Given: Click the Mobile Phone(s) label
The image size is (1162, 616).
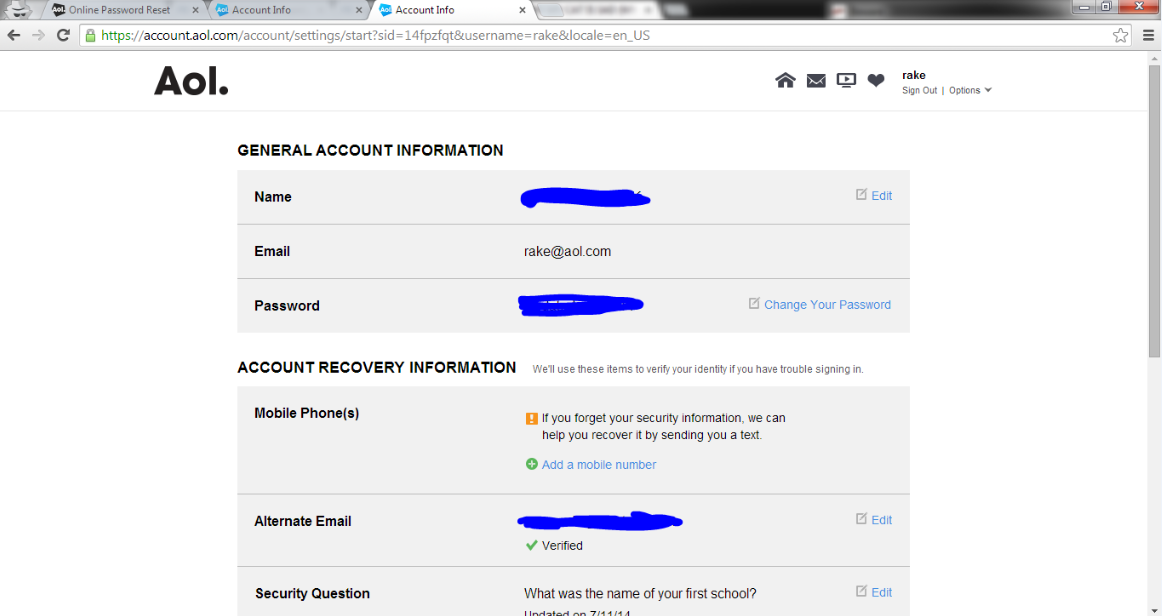Looking at the screenshot, I should point(307,414).
